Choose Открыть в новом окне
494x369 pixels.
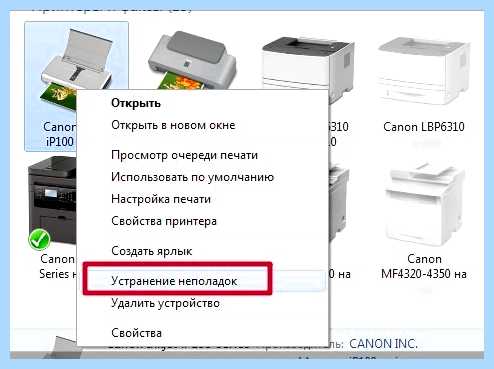[x=173, y=125]
